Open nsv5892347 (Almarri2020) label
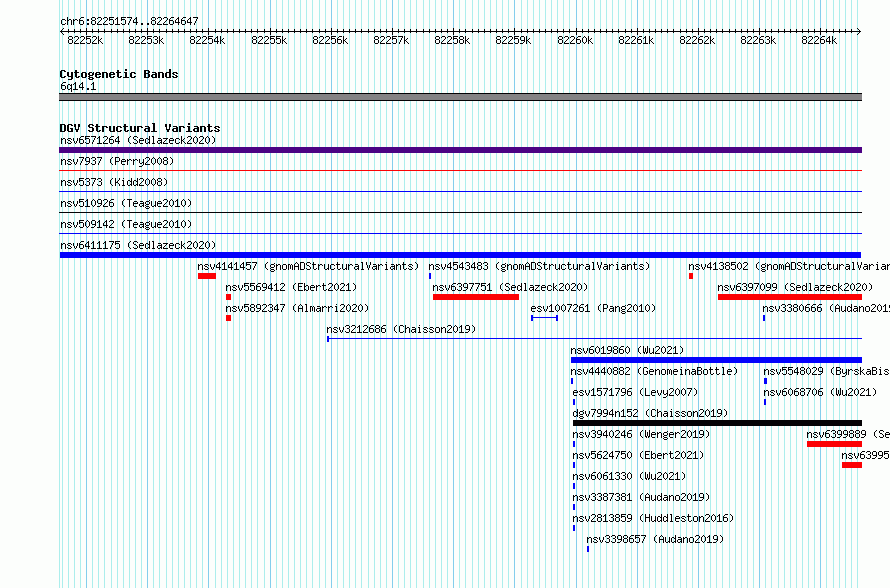Image resolution: width=890 pixels, height=588 pixels. point(297,308)
